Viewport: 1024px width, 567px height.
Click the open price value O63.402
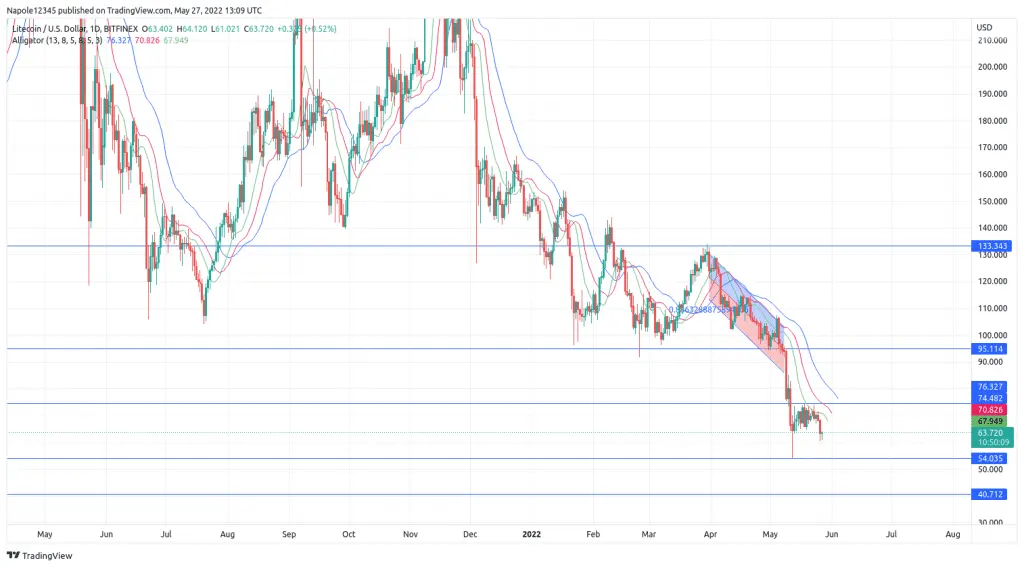[x=158, y=29]
